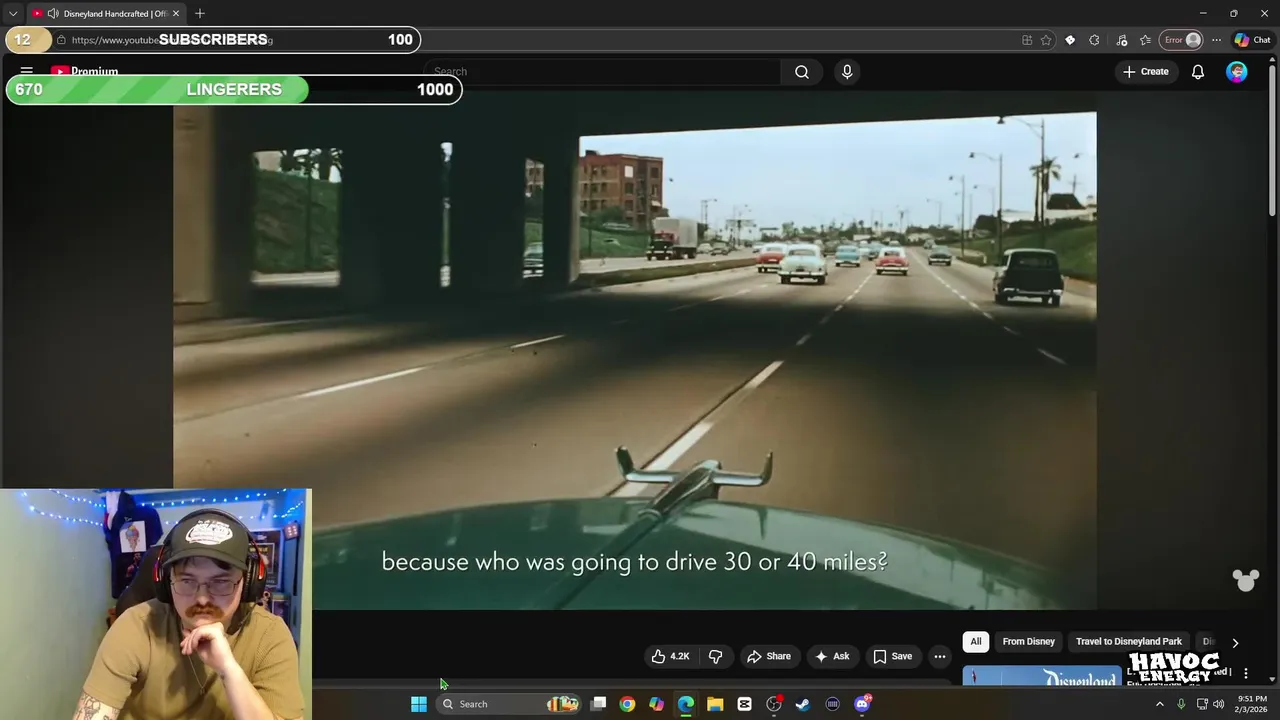Open Edge settings and more menu
Screen dimensions: 1280x720
tap(1216, 40)
